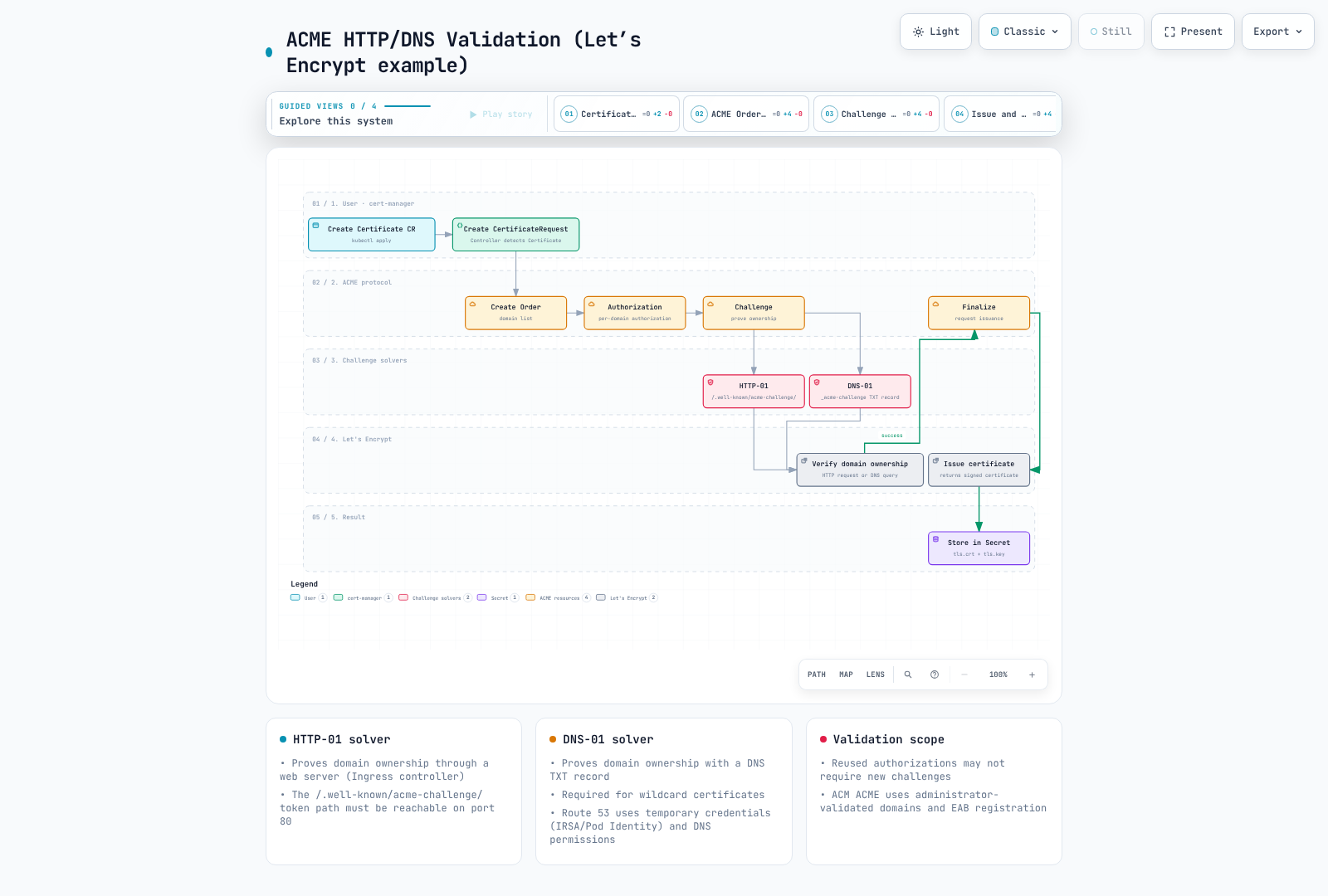
Task: Select the Store in Secret node
Action: [979, 548]
